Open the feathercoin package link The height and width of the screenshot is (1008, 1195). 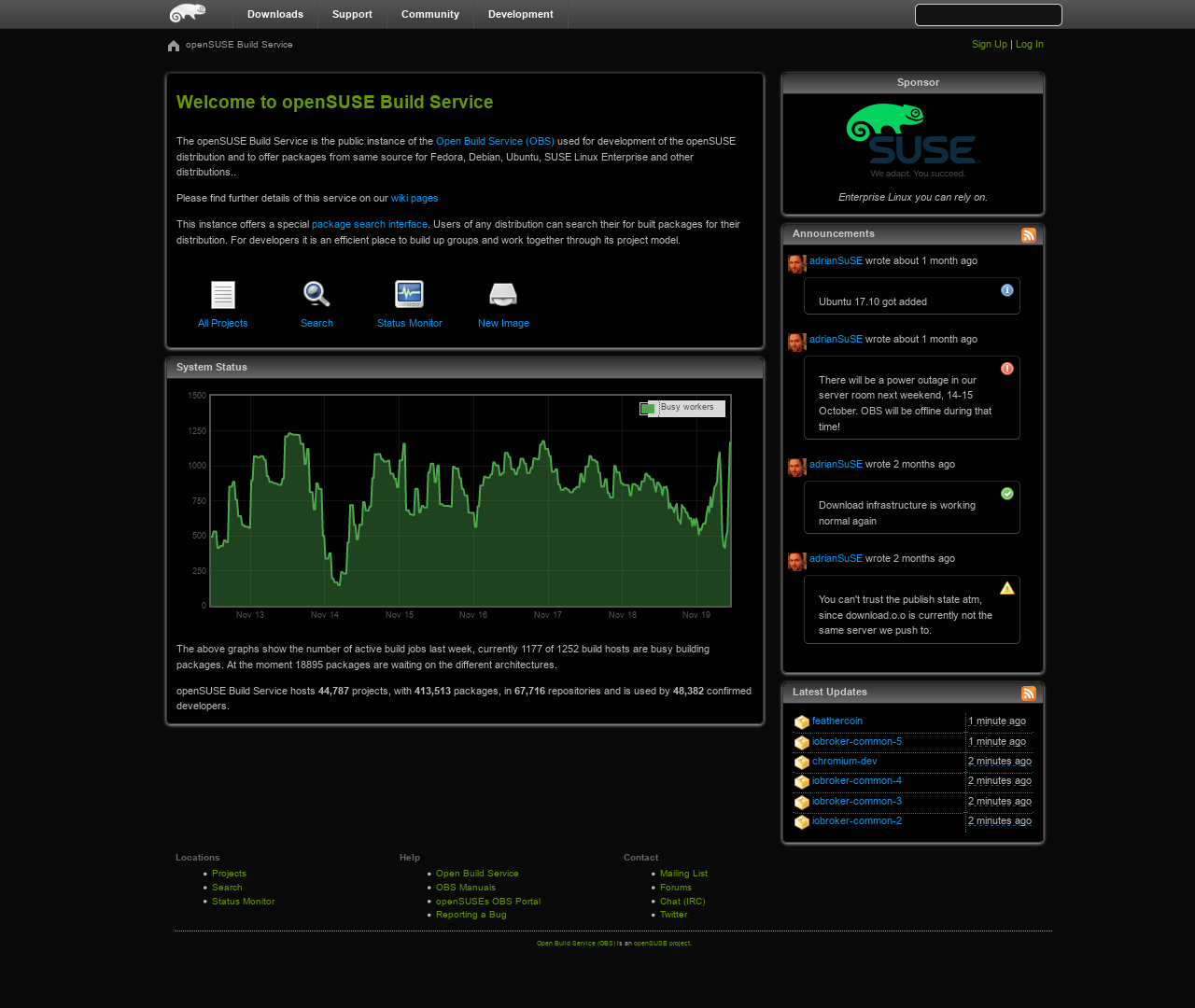tap(837, 721)
